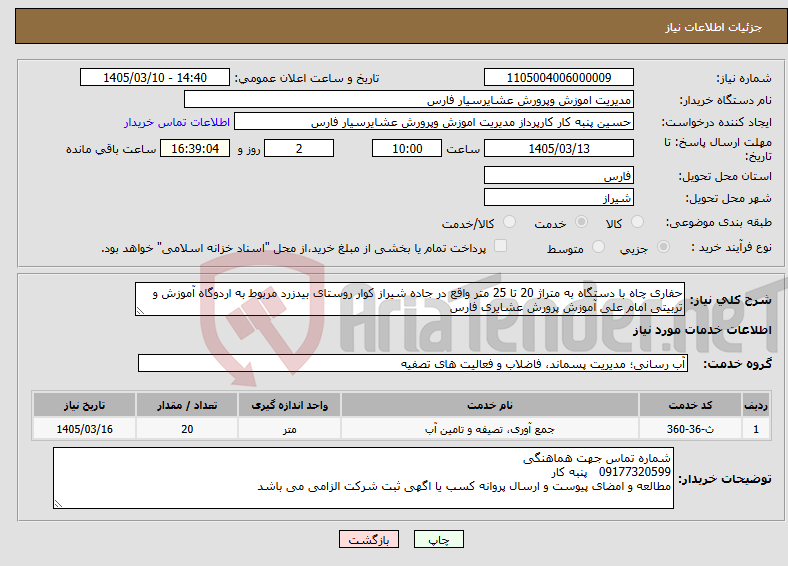Click the شرح کلی نیاز label
This screenshot has height=566, width=788.
pos(731,300)
